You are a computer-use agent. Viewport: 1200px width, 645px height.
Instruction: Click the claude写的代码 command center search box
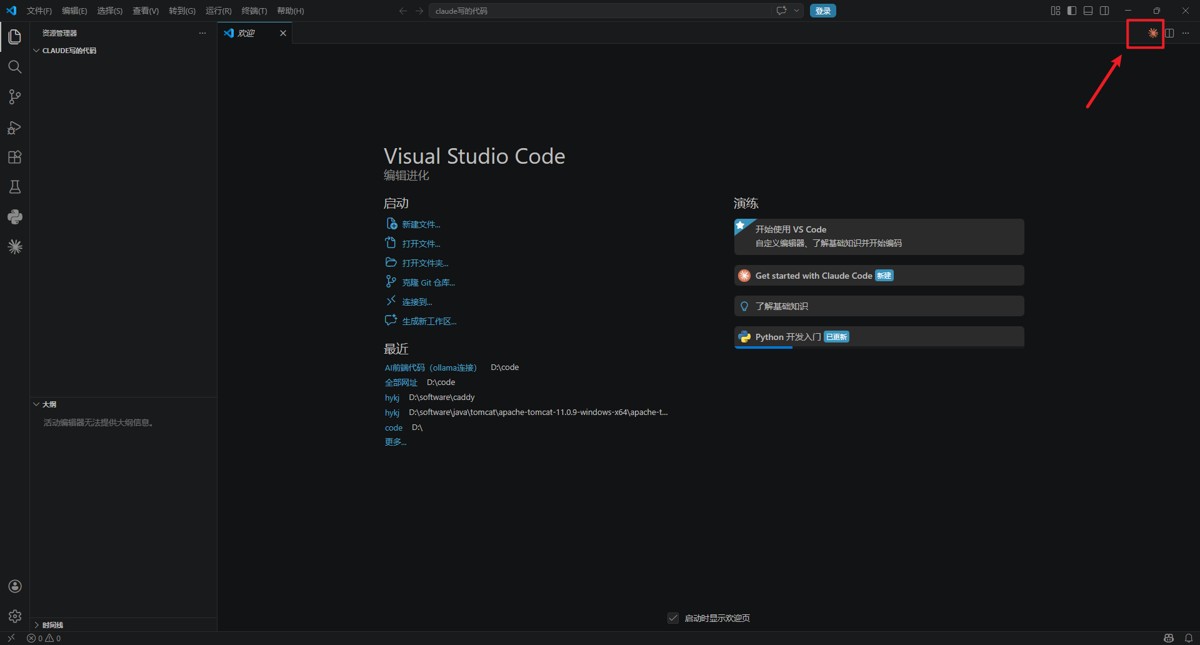point(600,11)
